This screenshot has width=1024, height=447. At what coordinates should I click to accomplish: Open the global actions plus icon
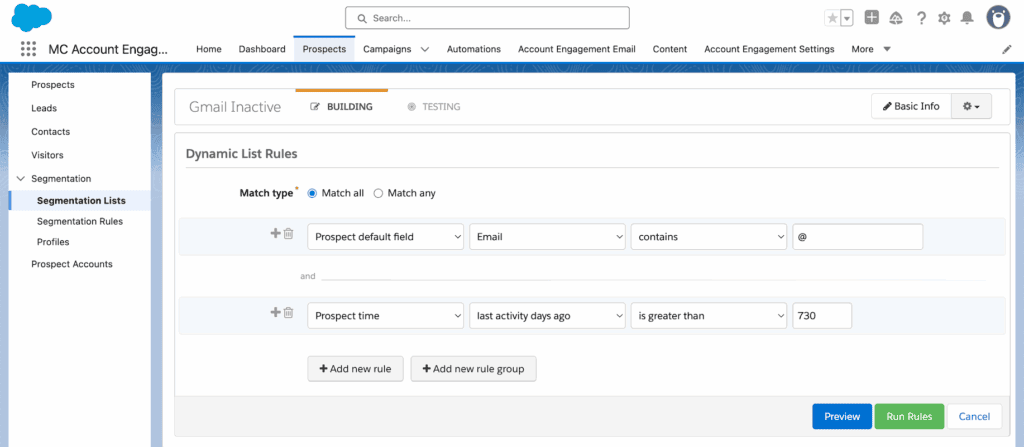(872, 18)
